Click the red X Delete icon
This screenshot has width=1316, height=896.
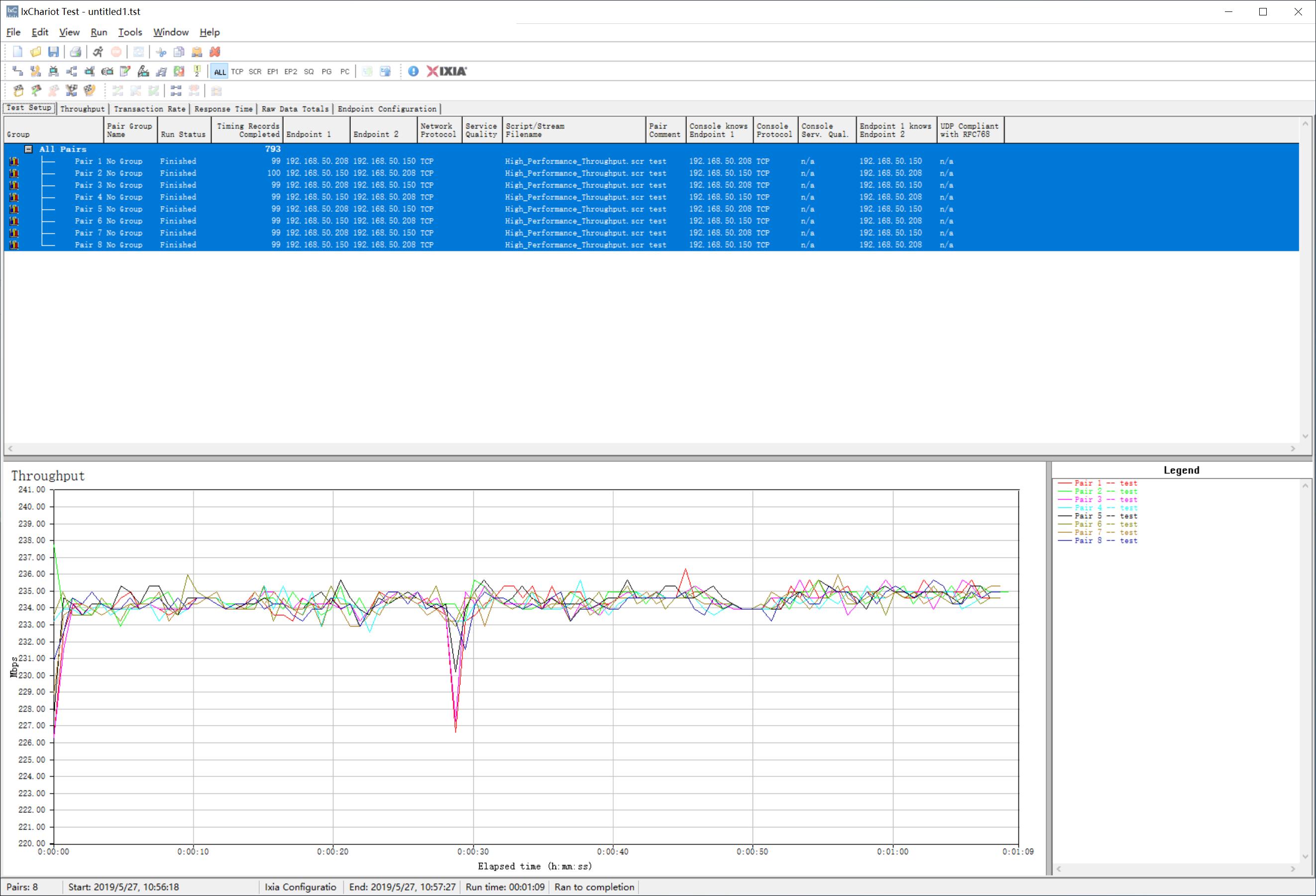(215, 52)
